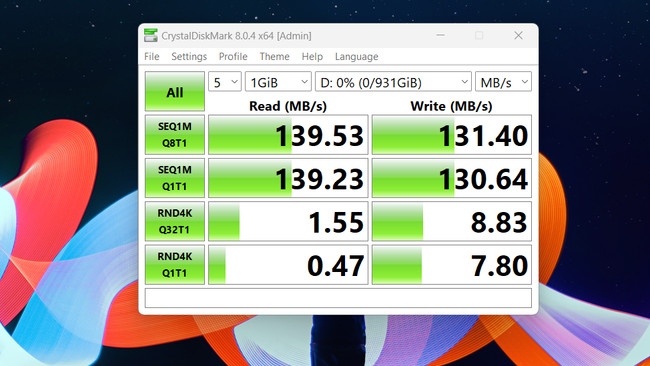
Task: Click the 139.23 read result
Action: pyautogui.click(x=288, y=178)
